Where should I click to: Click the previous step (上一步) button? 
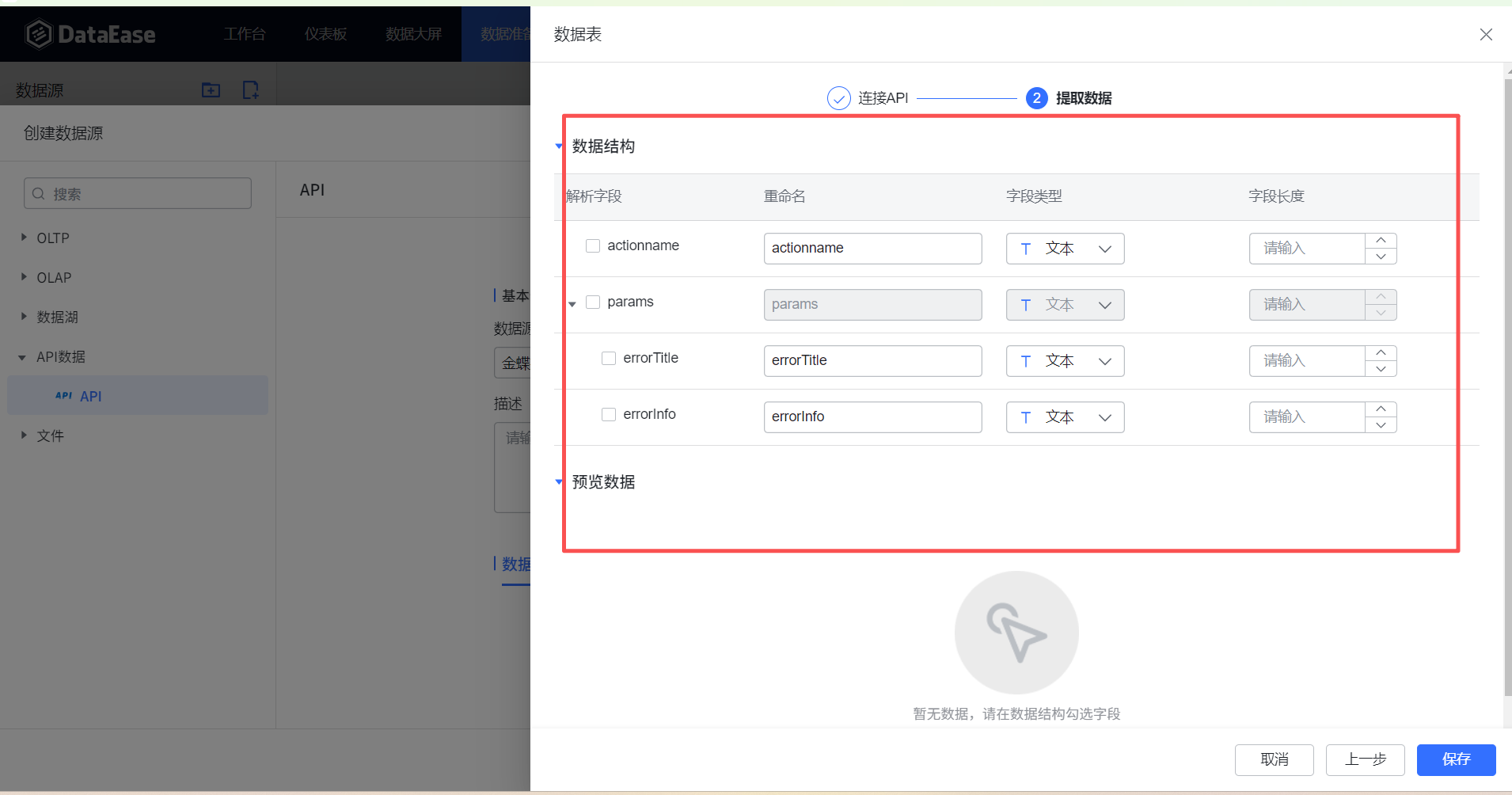1365,759
